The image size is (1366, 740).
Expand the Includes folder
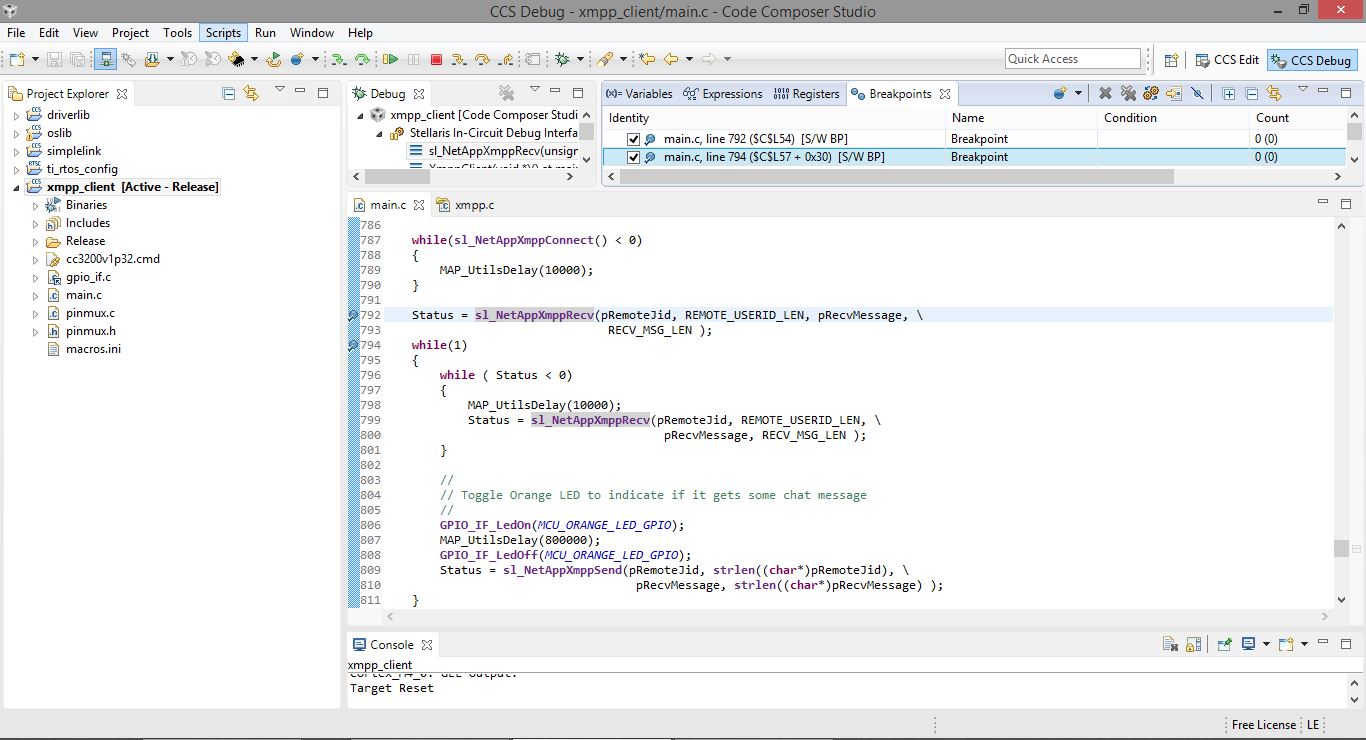[35, 223]
